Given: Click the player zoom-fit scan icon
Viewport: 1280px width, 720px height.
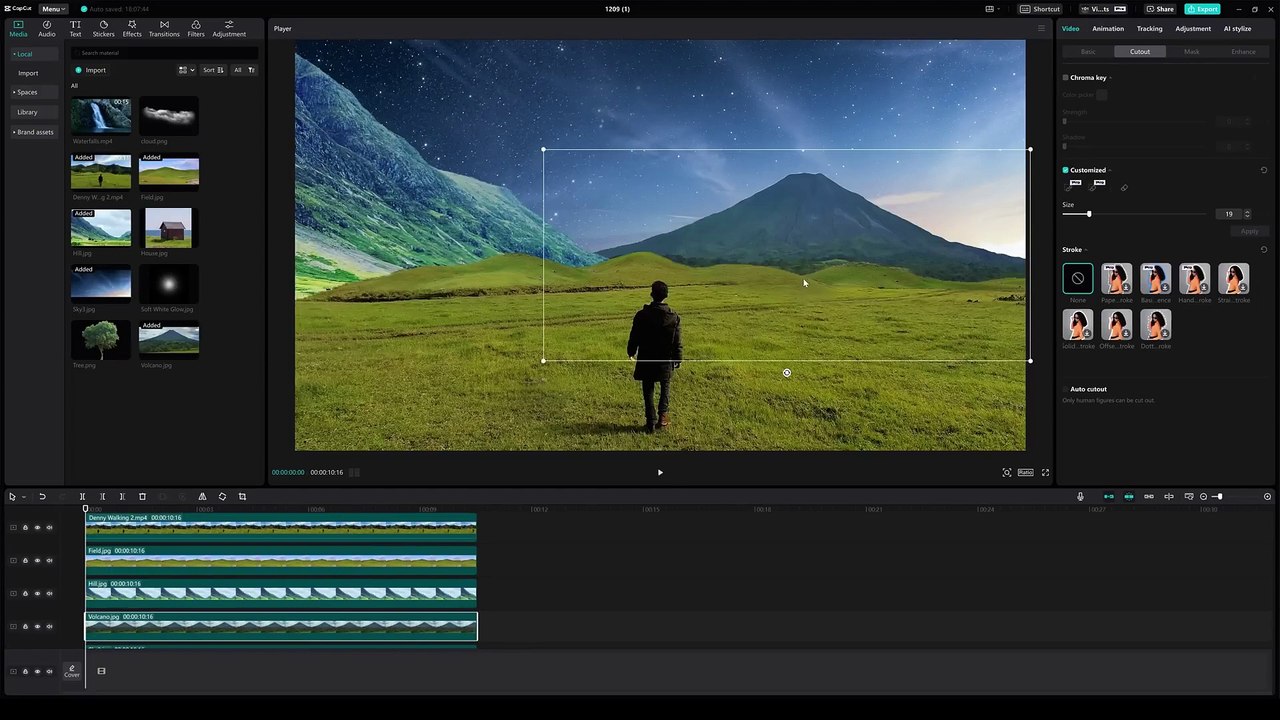Looking at the screenshot, I should pos(1007,473).
